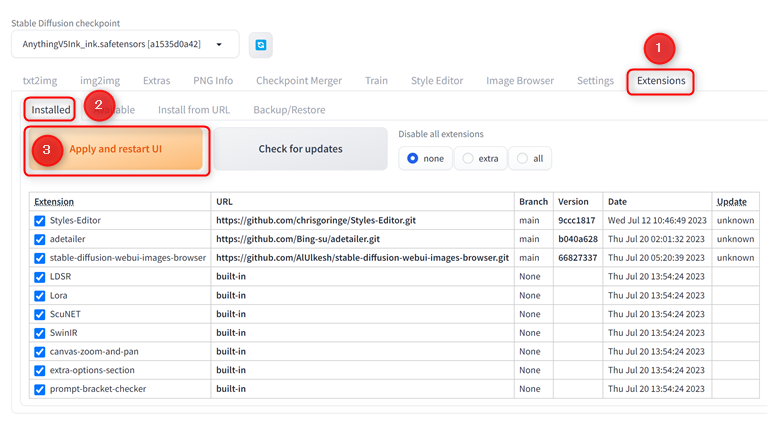Switch to the Extensions tab
The height and width of the screenshot is (423, 768).
pos(660,81)
